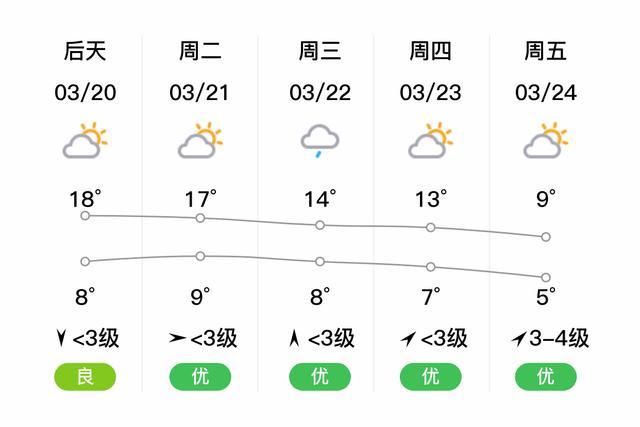Click the 03/23 date label
Screen dimensions: 640x427
coord(431,93)
